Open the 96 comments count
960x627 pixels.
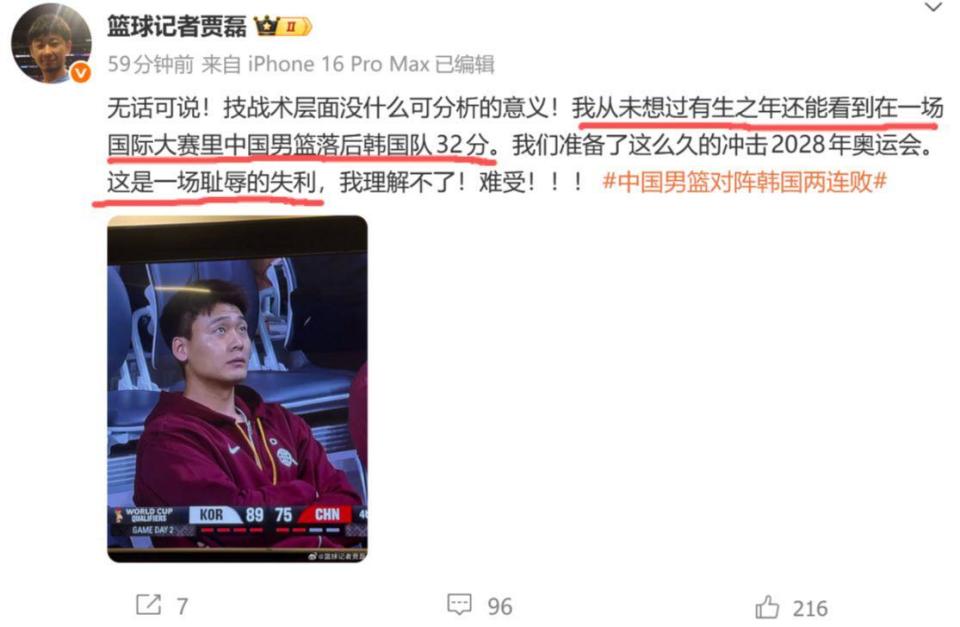click(x=500, y=607)
